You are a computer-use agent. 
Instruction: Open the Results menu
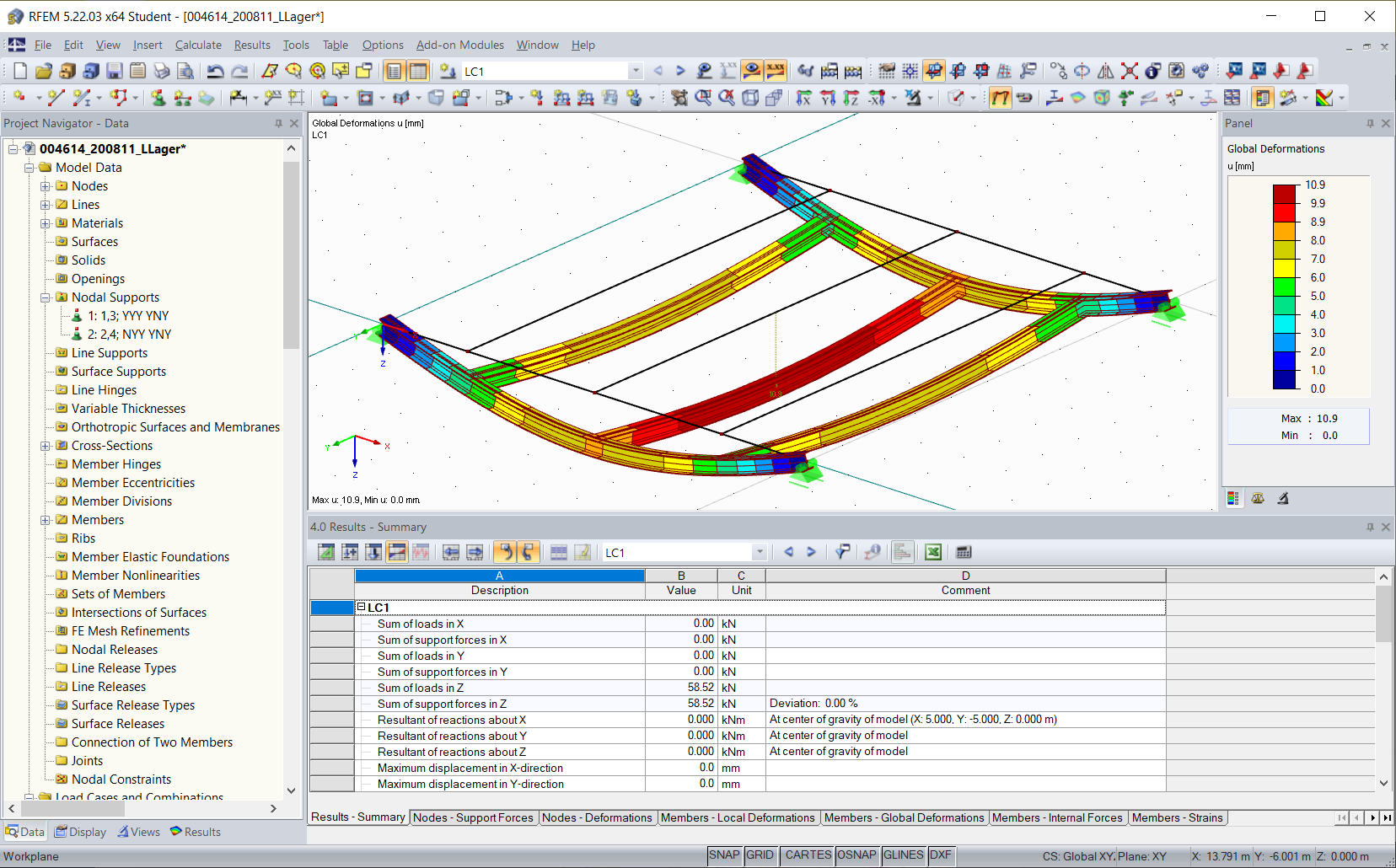[252, 45]
